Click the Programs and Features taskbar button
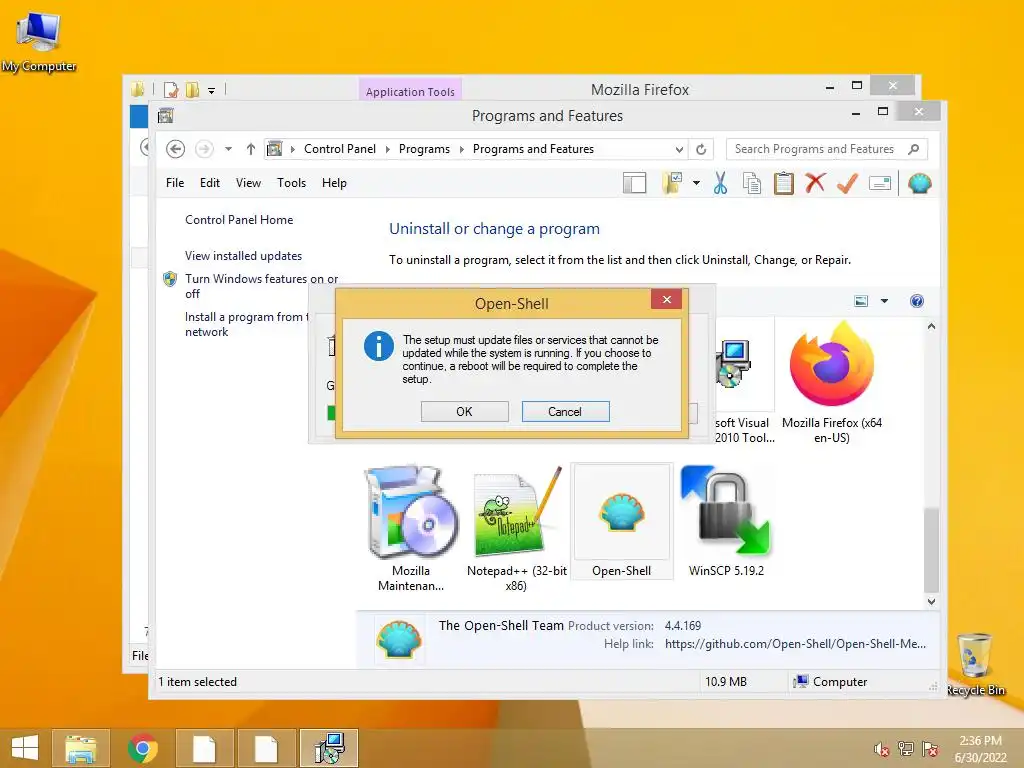Image resolution: width=1024 pixels, height=768 pixels. [329, 748]
